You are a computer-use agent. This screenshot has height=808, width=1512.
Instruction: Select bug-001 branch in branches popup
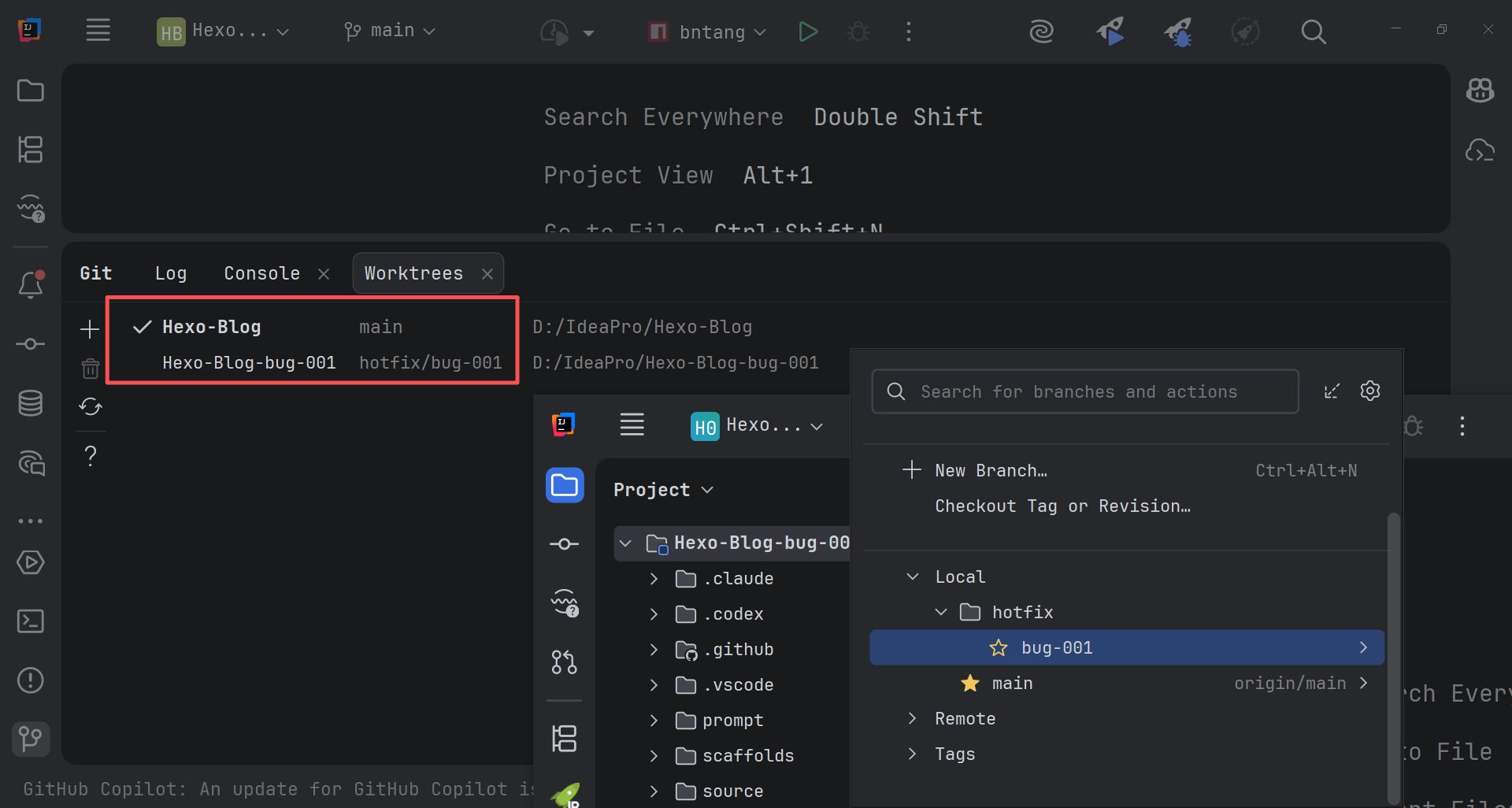[x=1127, y=647]
